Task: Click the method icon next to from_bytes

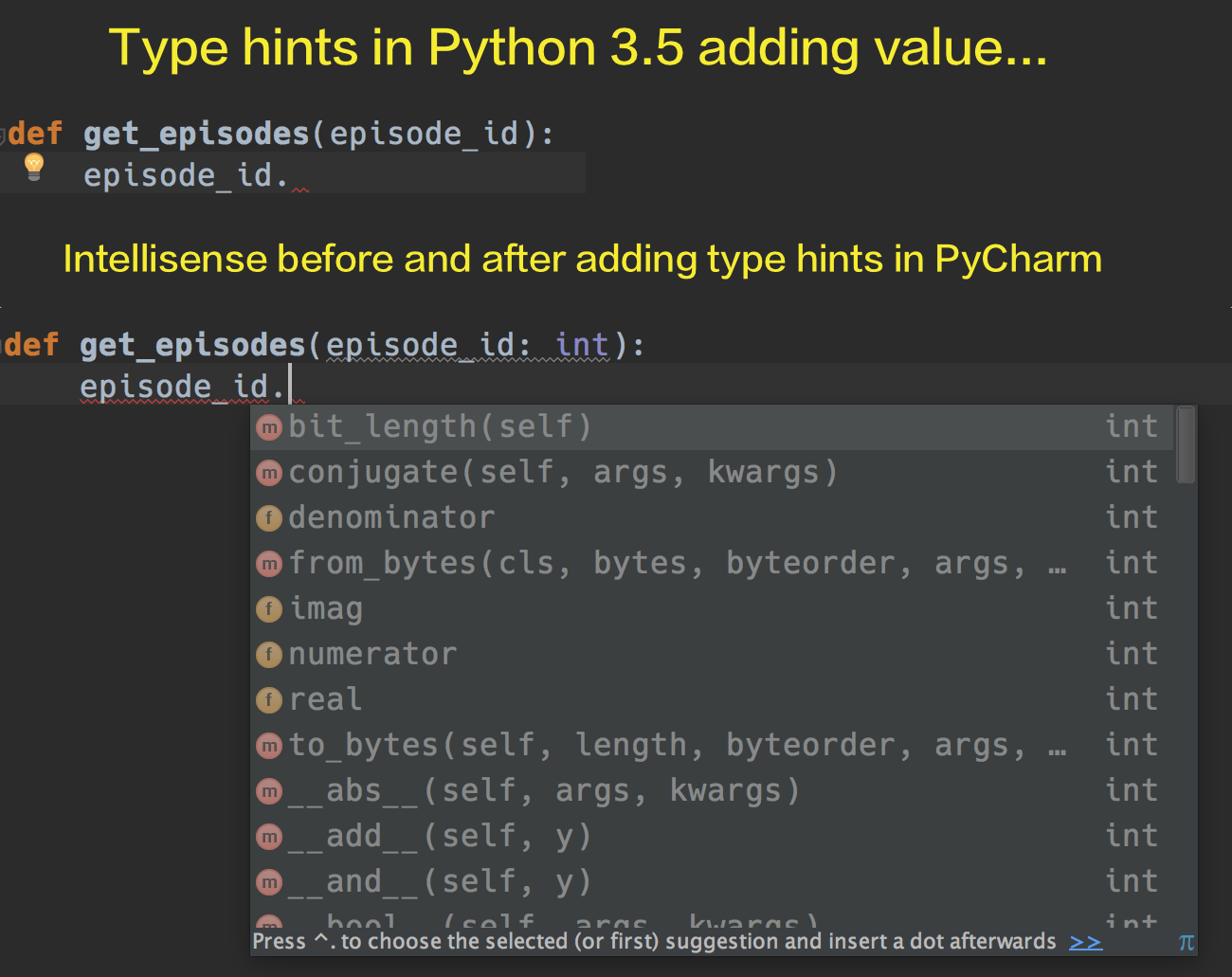Action: pos(270,564)
